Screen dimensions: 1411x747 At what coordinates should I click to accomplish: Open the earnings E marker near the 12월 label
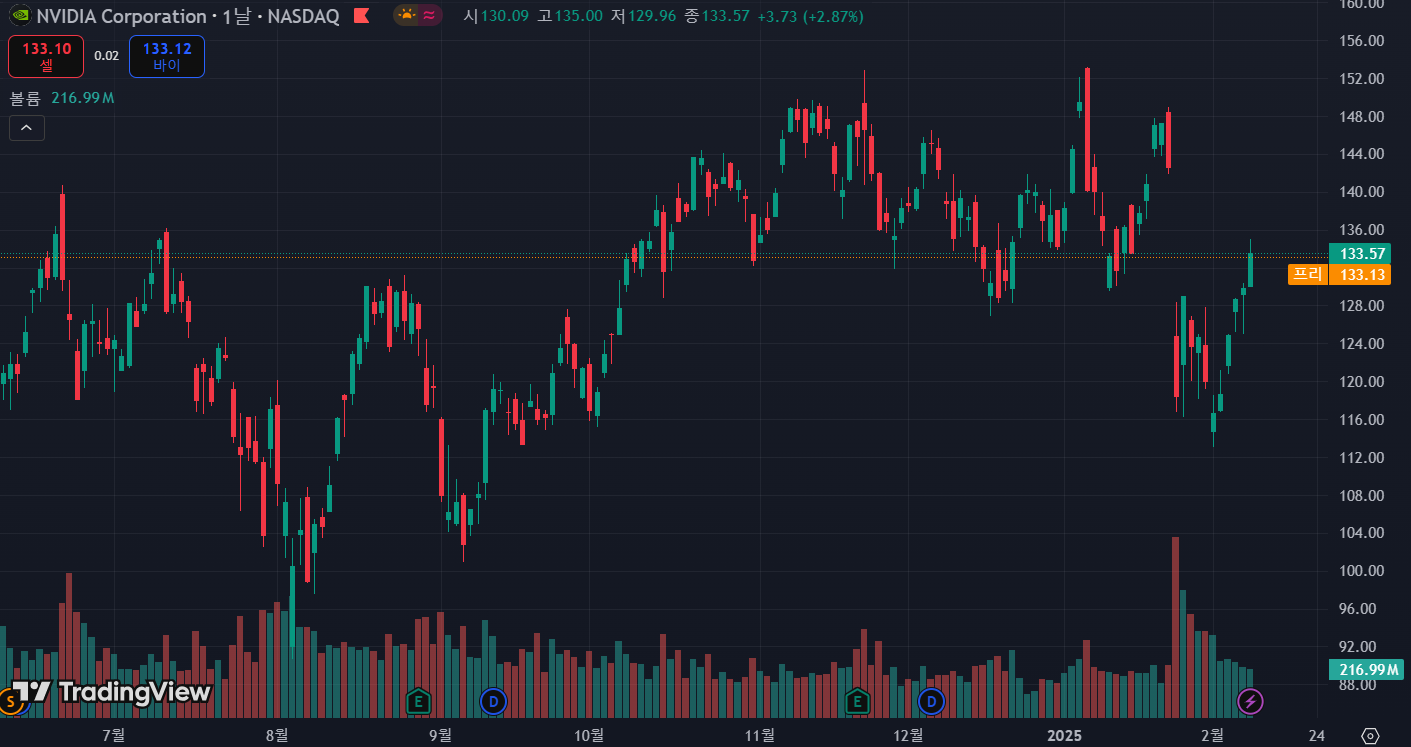tap(856, 701)
